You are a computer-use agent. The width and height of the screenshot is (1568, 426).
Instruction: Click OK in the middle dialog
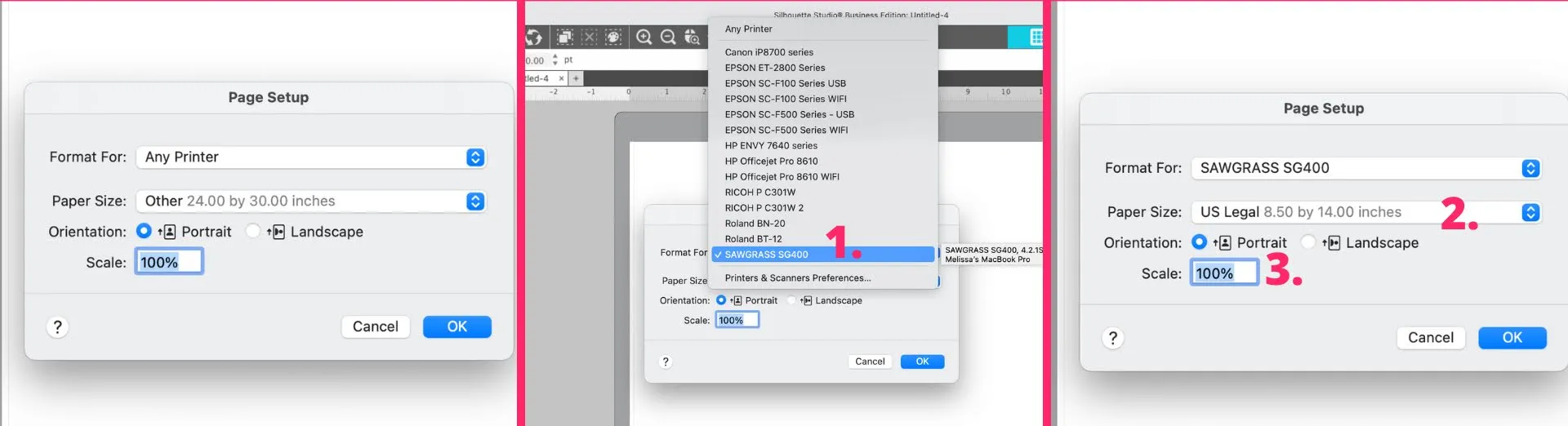pyautogui.click(x=923, y=362)
